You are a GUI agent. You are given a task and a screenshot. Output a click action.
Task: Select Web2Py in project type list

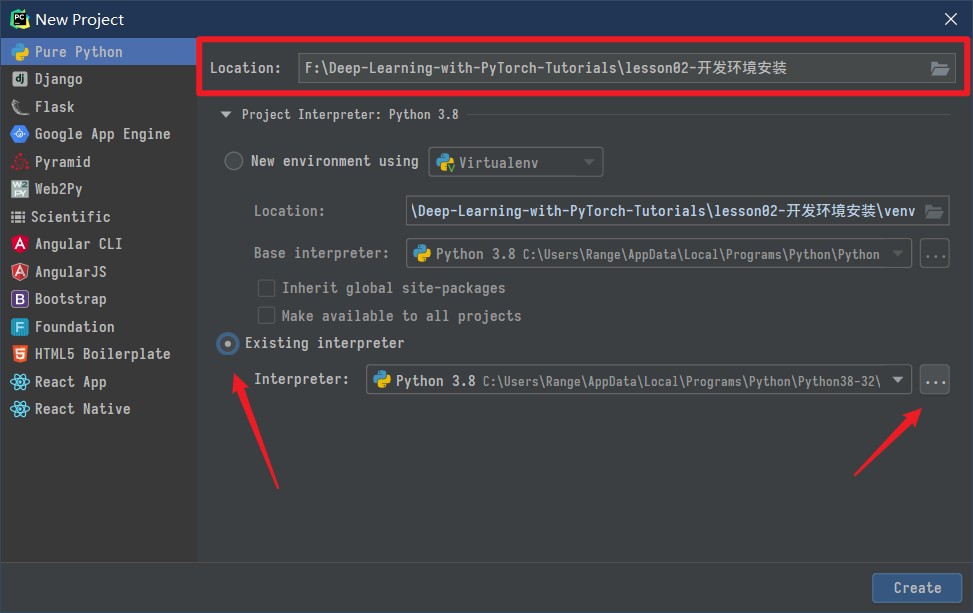tap(99, 189)
